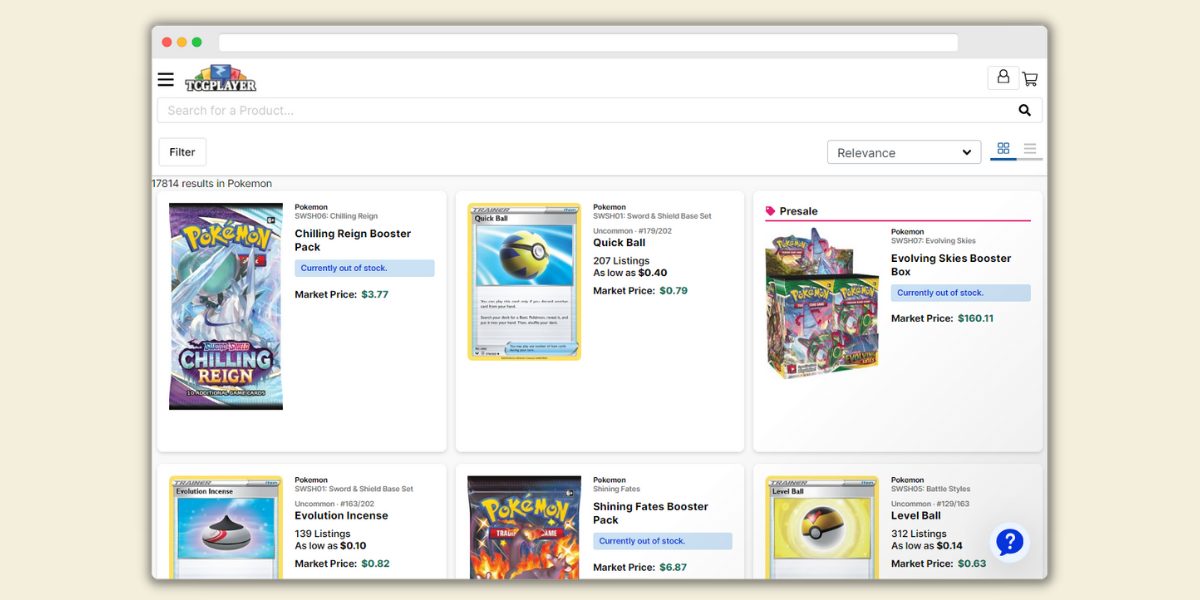Click the Presale tag icon on Evolving Skies
Screen dimensions: 1200x600
pos(768,211)
